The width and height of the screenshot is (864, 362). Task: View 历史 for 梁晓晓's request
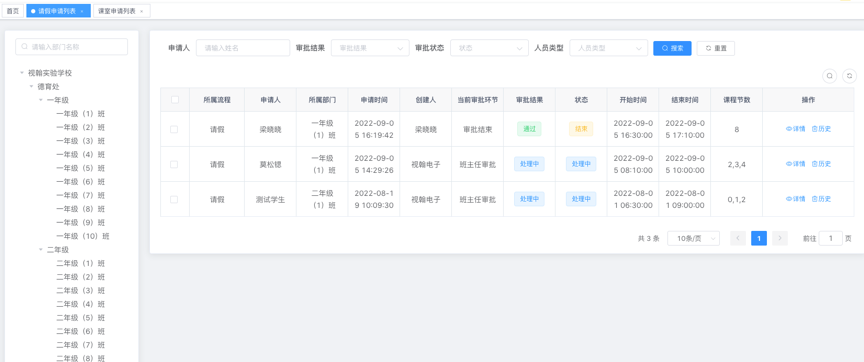tap(821, 129)
